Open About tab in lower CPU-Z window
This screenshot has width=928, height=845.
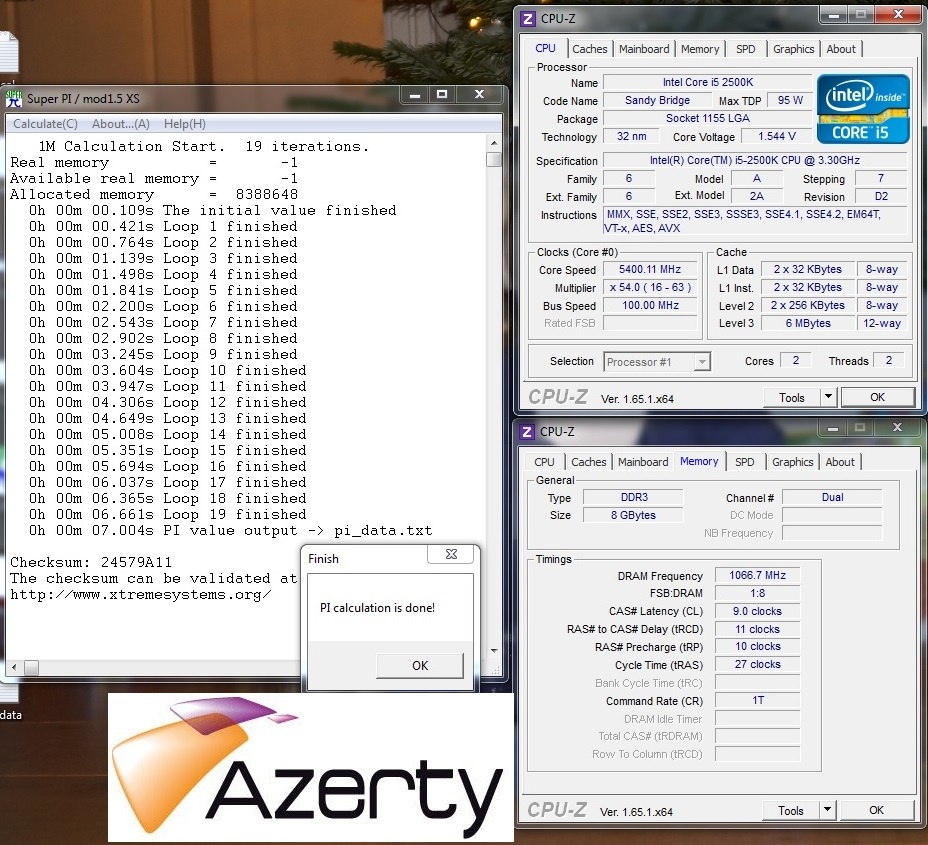(839, 462)
